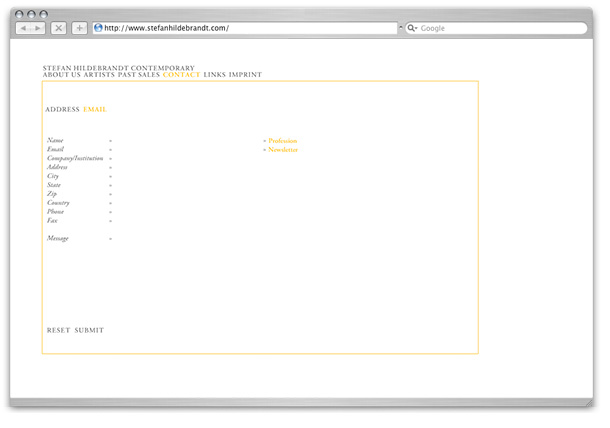Expand the Profession option
Viewport: 610px width, 428px height.
tap(282, 140)
